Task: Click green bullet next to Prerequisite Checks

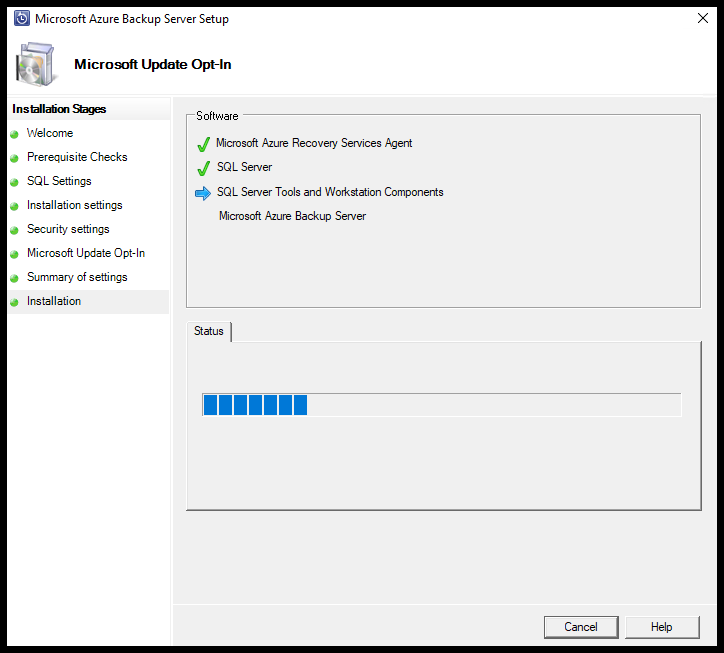Action: click(x=14, y=158)
